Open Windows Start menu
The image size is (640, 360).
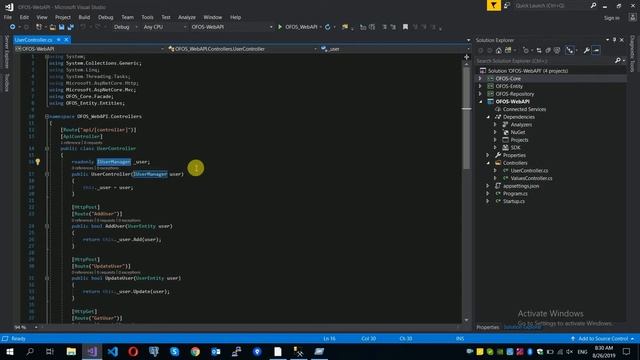(9, 351)
